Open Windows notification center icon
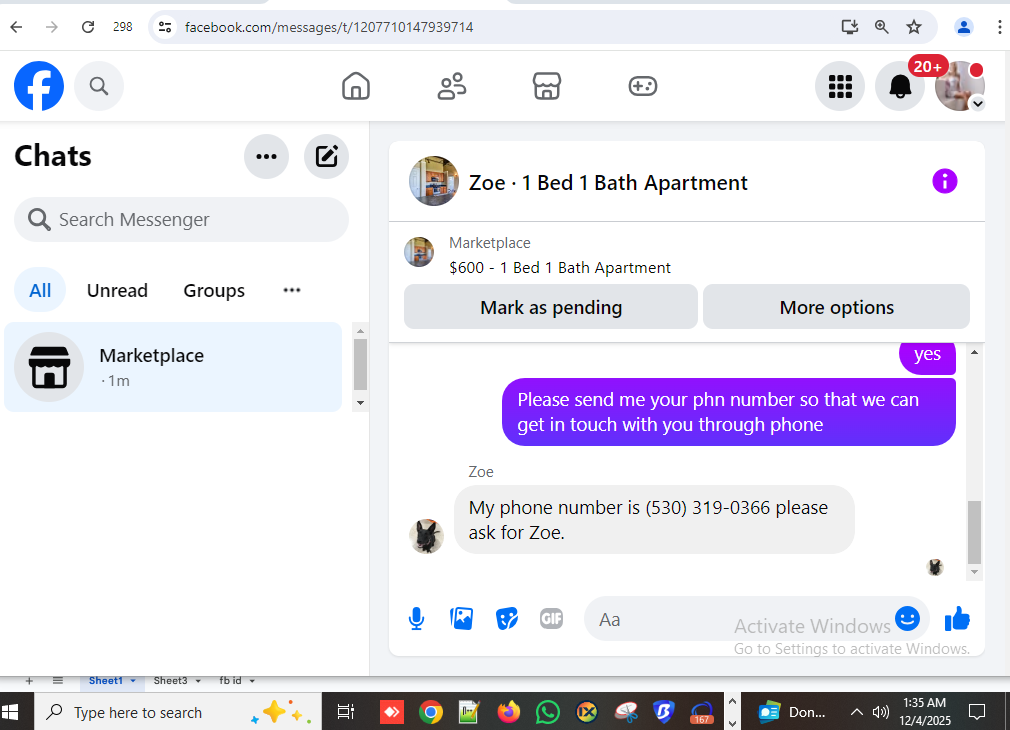1010x730 pixels. (977, 712)
